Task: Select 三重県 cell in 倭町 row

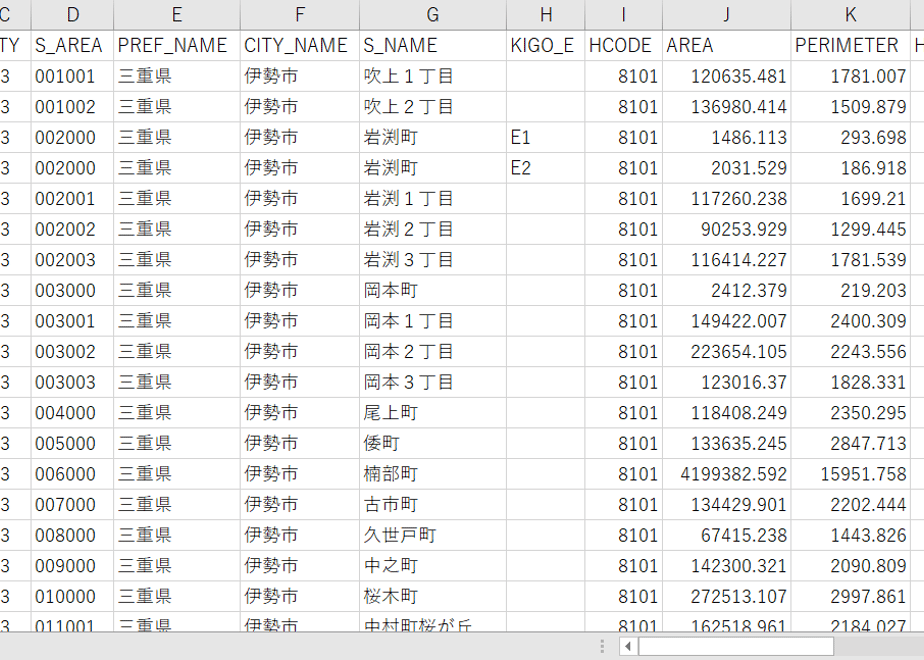Action: (x=177, y=444)
